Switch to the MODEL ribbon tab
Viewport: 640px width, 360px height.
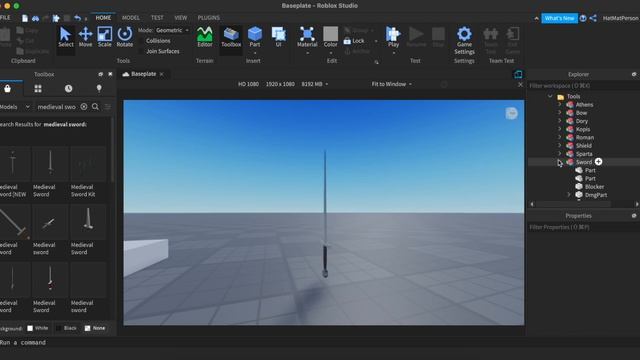tap(131, 18)
